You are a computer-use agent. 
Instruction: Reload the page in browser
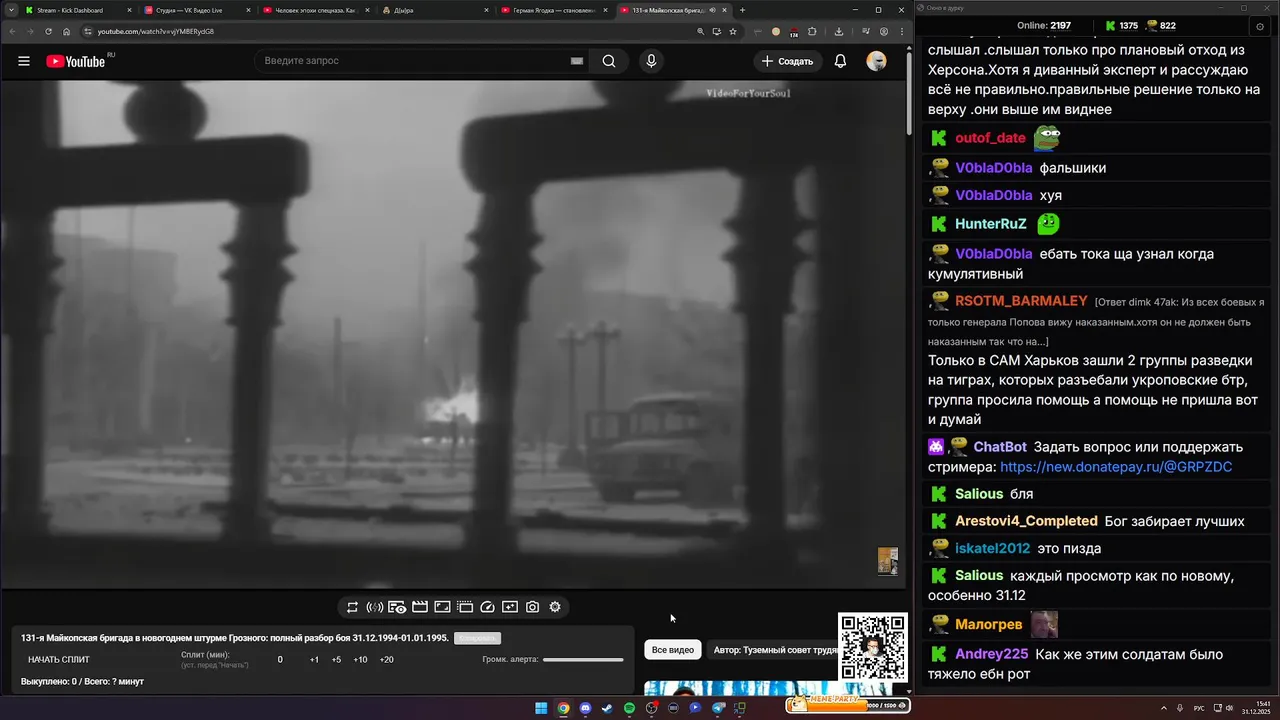[47, 31]
